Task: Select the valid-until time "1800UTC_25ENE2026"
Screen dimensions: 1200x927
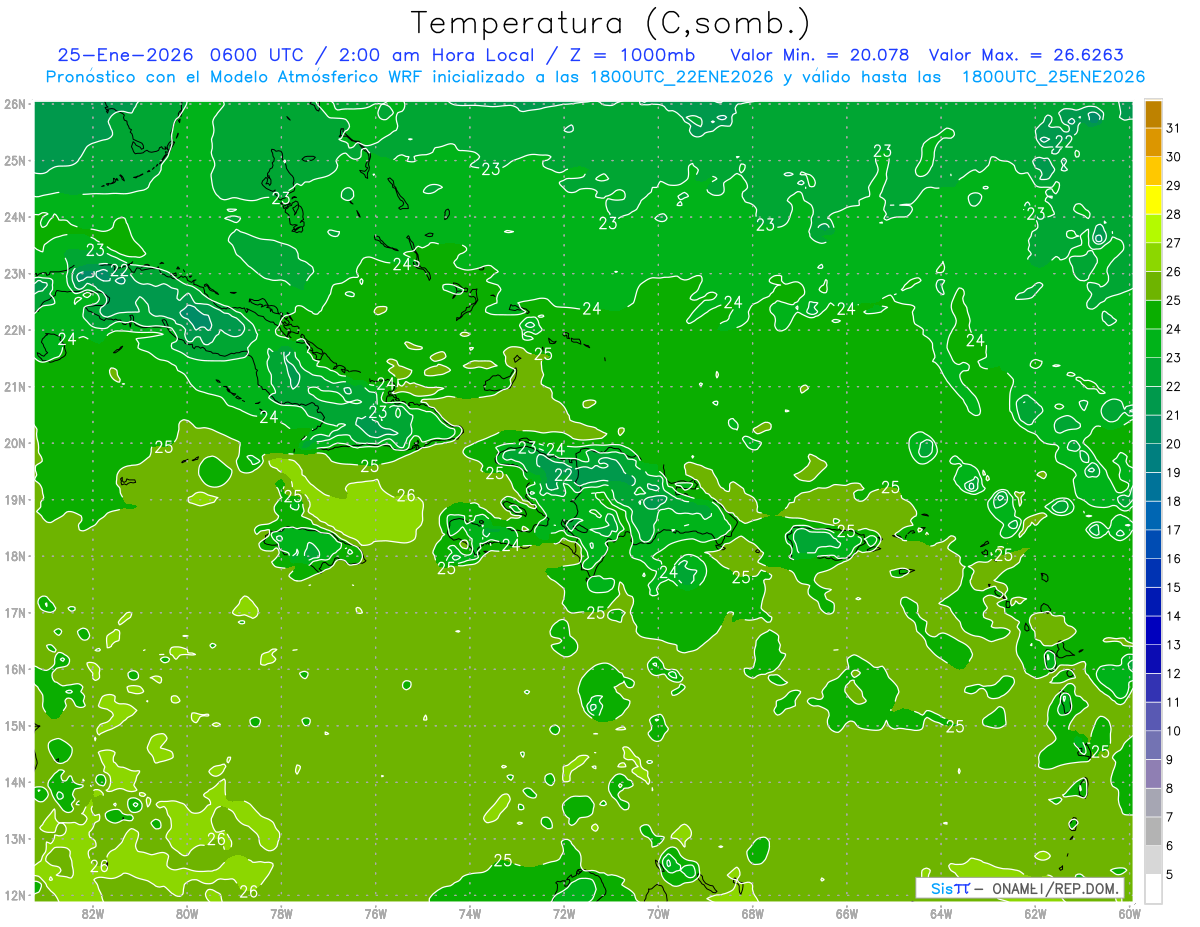Action: click(x=1052, y=77)
